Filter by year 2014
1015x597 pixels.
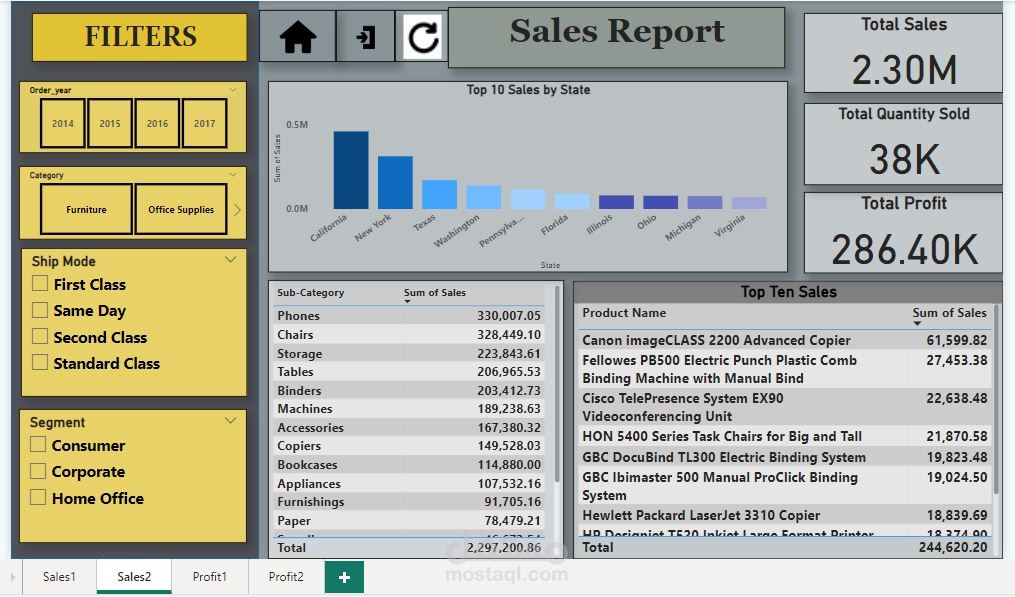click(63, 123)
